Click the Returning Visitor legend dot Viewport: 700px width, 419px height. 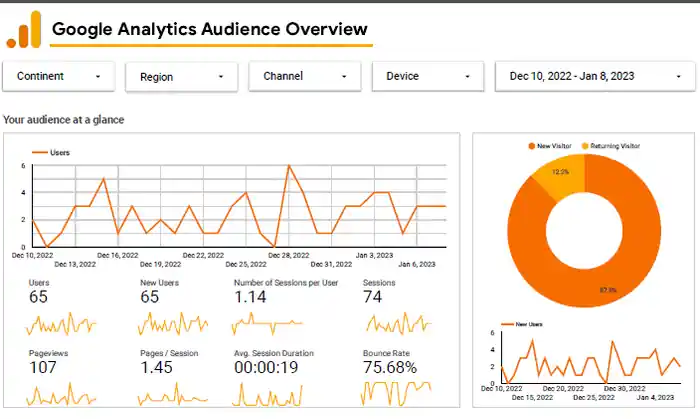pos(585,146)
